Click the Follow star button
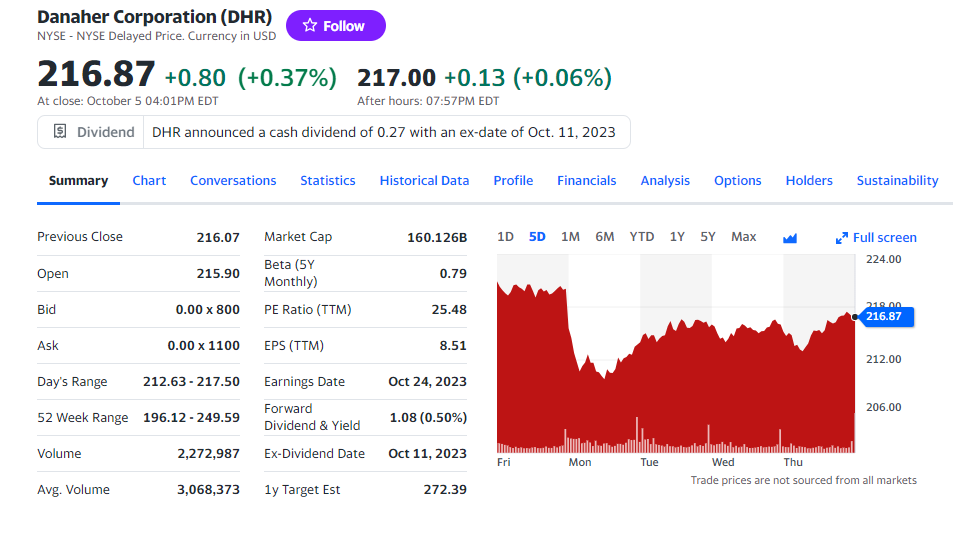 coord(335,26)
